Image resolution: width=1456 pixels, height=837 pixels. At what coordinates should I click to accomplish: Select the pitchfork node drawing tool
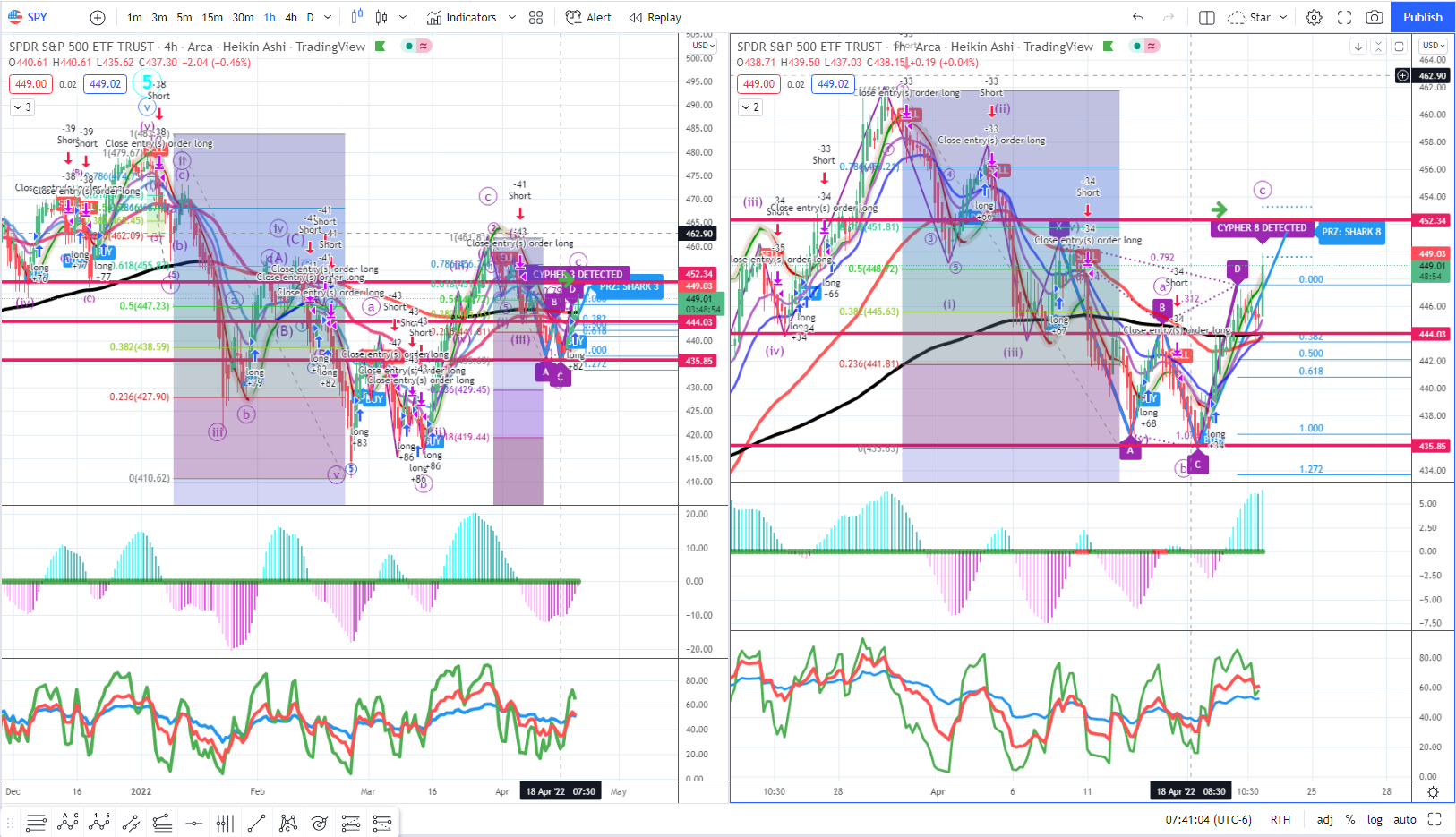287,822
